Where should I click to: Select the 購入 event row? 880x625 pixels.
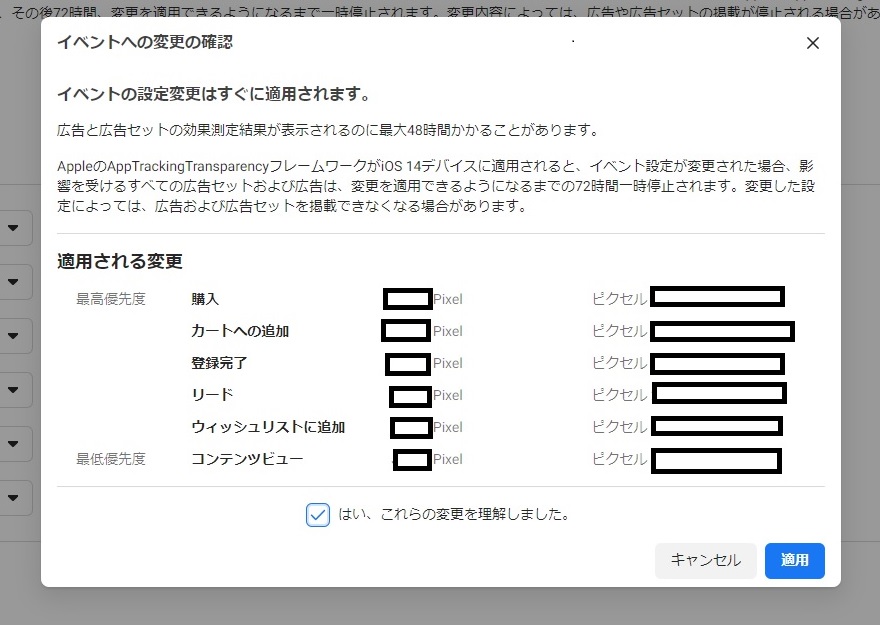pos(205,297)
